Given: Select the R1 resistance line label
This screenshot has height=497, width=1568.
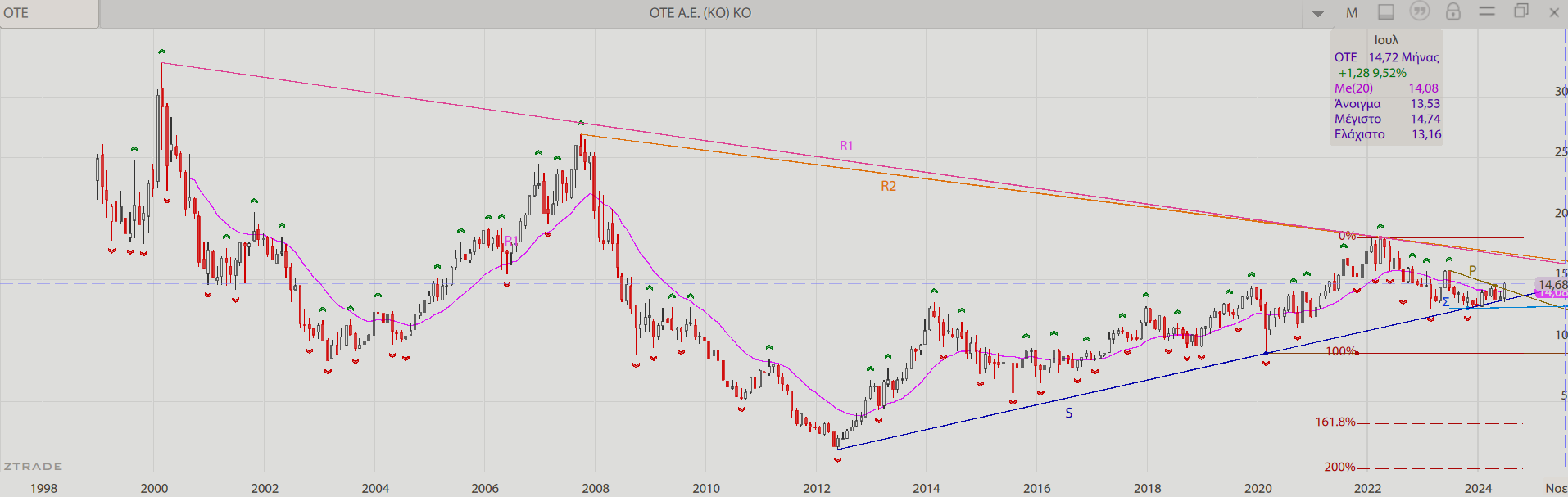Looking at the screenshot, I should tap(846, 146).
